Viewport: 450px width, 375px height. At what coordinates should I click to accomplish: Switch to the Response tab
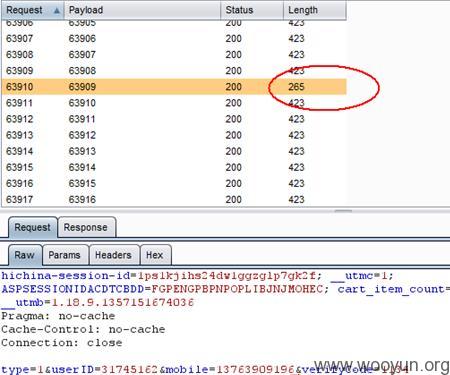(x=86, y=227)
